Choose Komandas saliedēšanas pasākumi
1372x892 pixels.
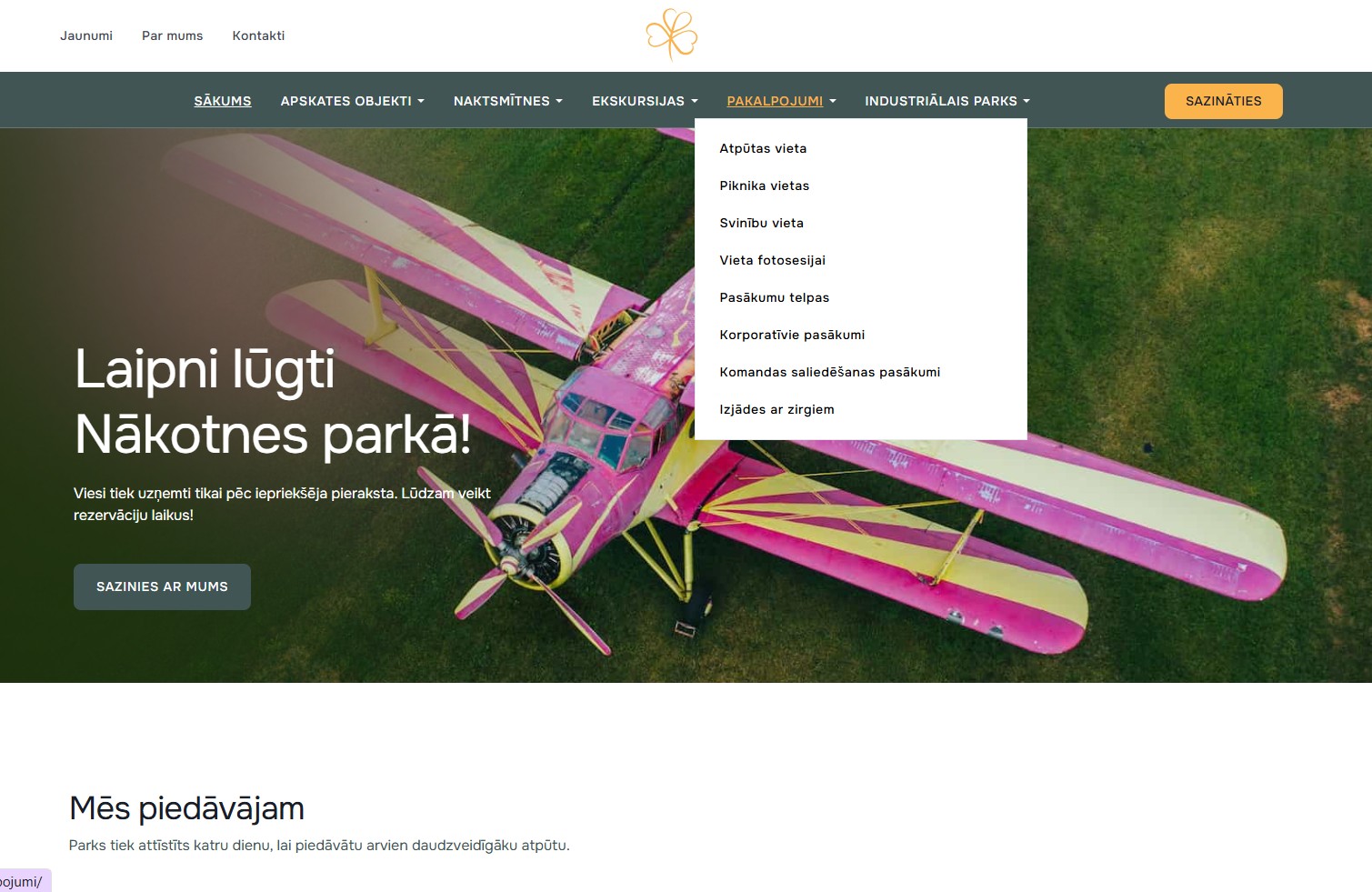(829, 372)
